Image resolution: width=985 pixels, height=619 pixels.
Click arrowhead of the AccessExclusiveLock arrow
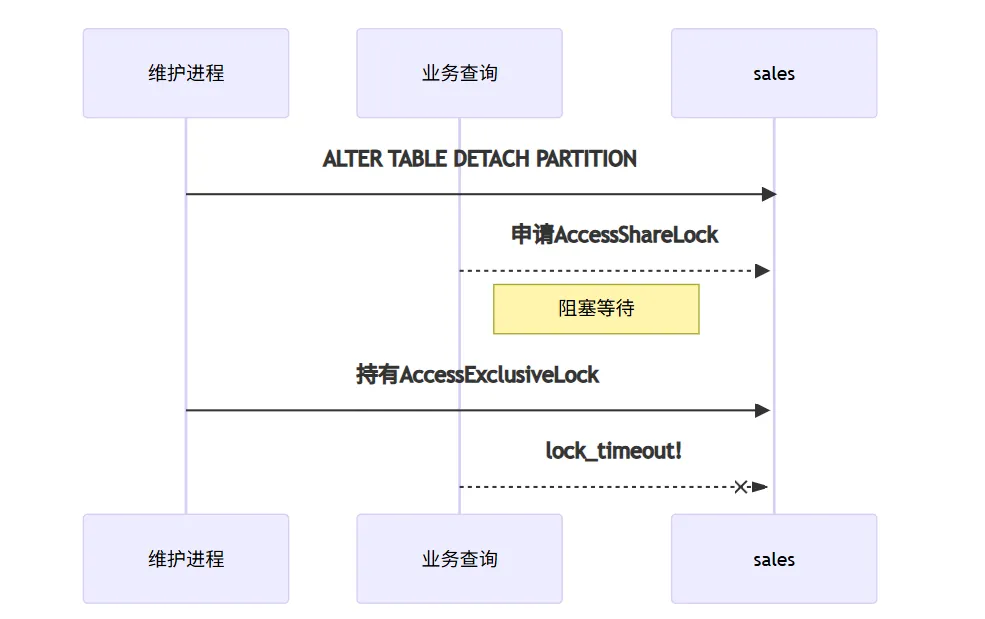click(763, 410)
